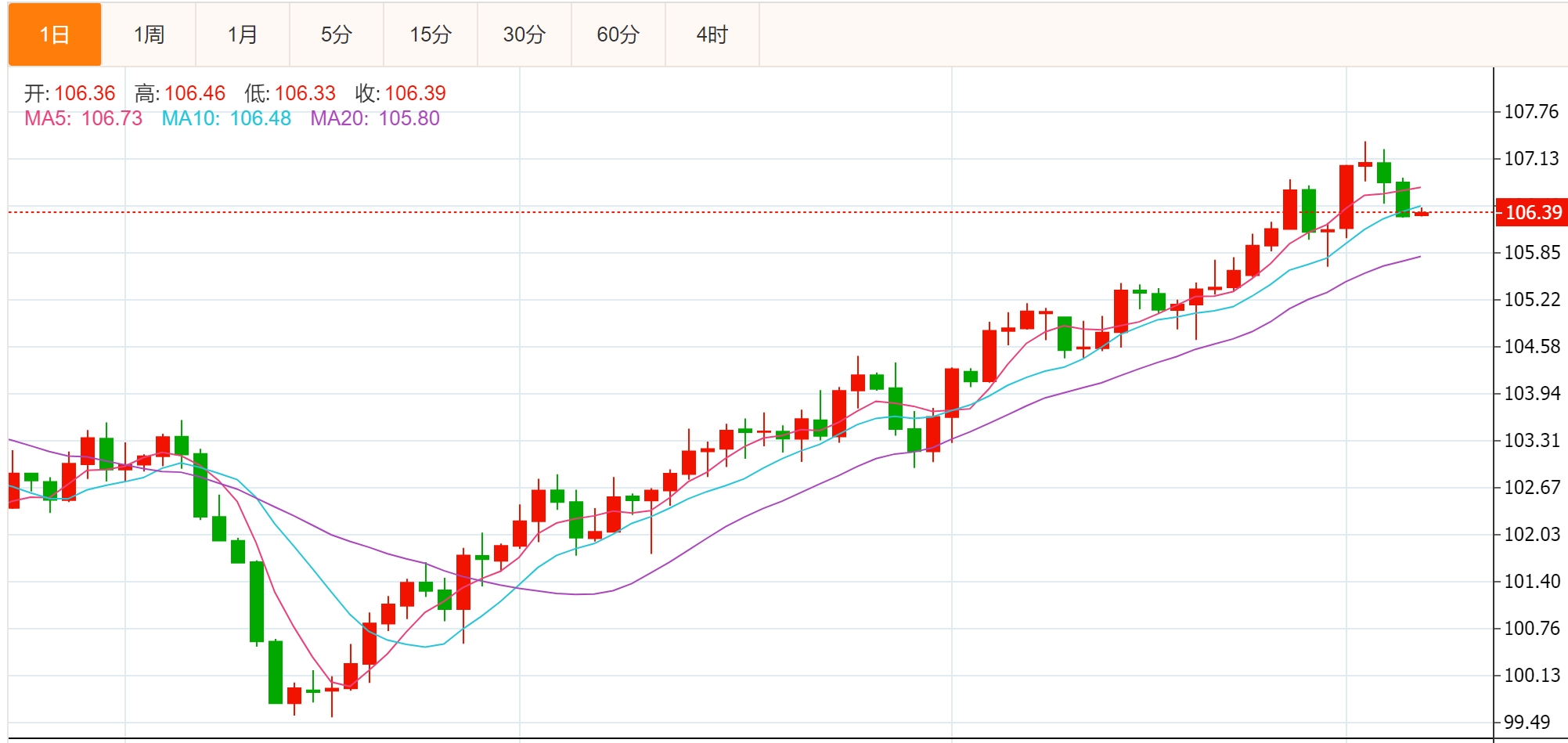Image resolution: width=1568 pixels, height=743 pixels.
Task: Choose the 15分 timeframe tab
Action: click(x=431, y=34)
